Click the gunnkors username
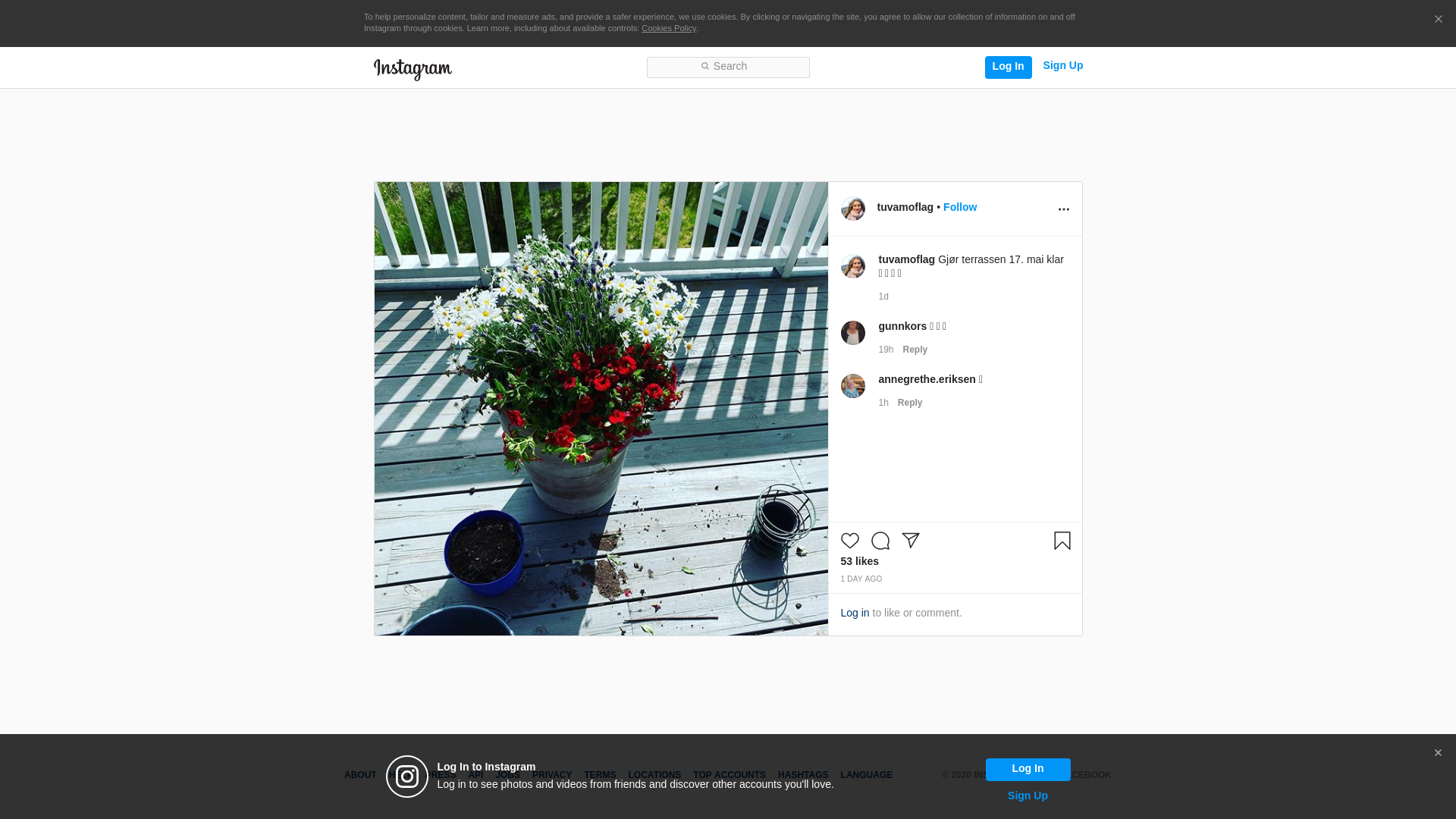 (902, 326)
